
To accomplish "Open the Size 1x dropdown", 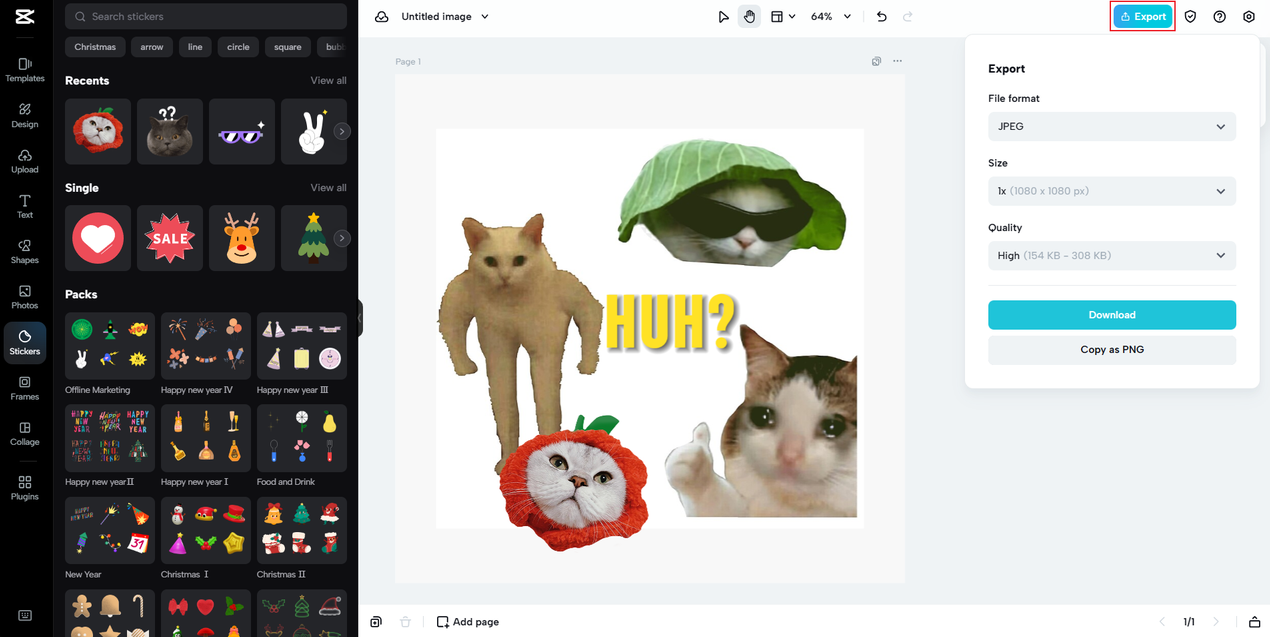I will click(x=1112, y=191).
